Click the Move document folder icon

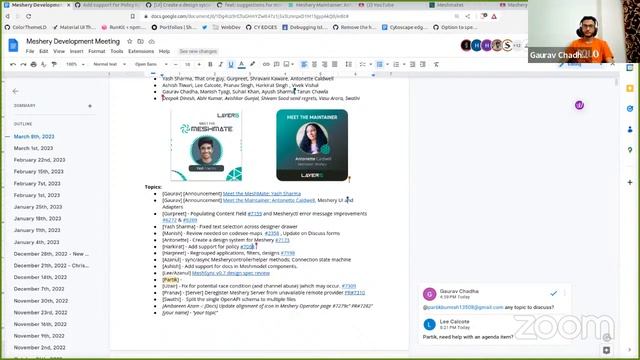[x=140, y=41]
